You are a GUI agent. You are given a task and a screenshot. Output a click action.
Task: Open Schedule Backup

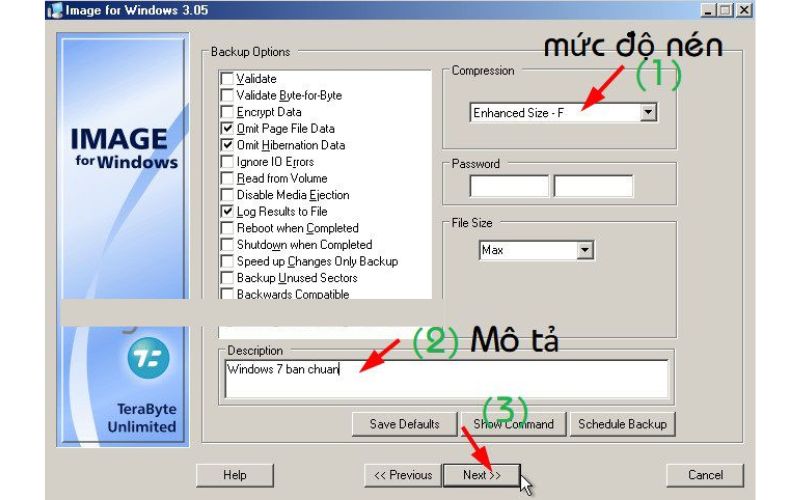[x=622, y=424]
